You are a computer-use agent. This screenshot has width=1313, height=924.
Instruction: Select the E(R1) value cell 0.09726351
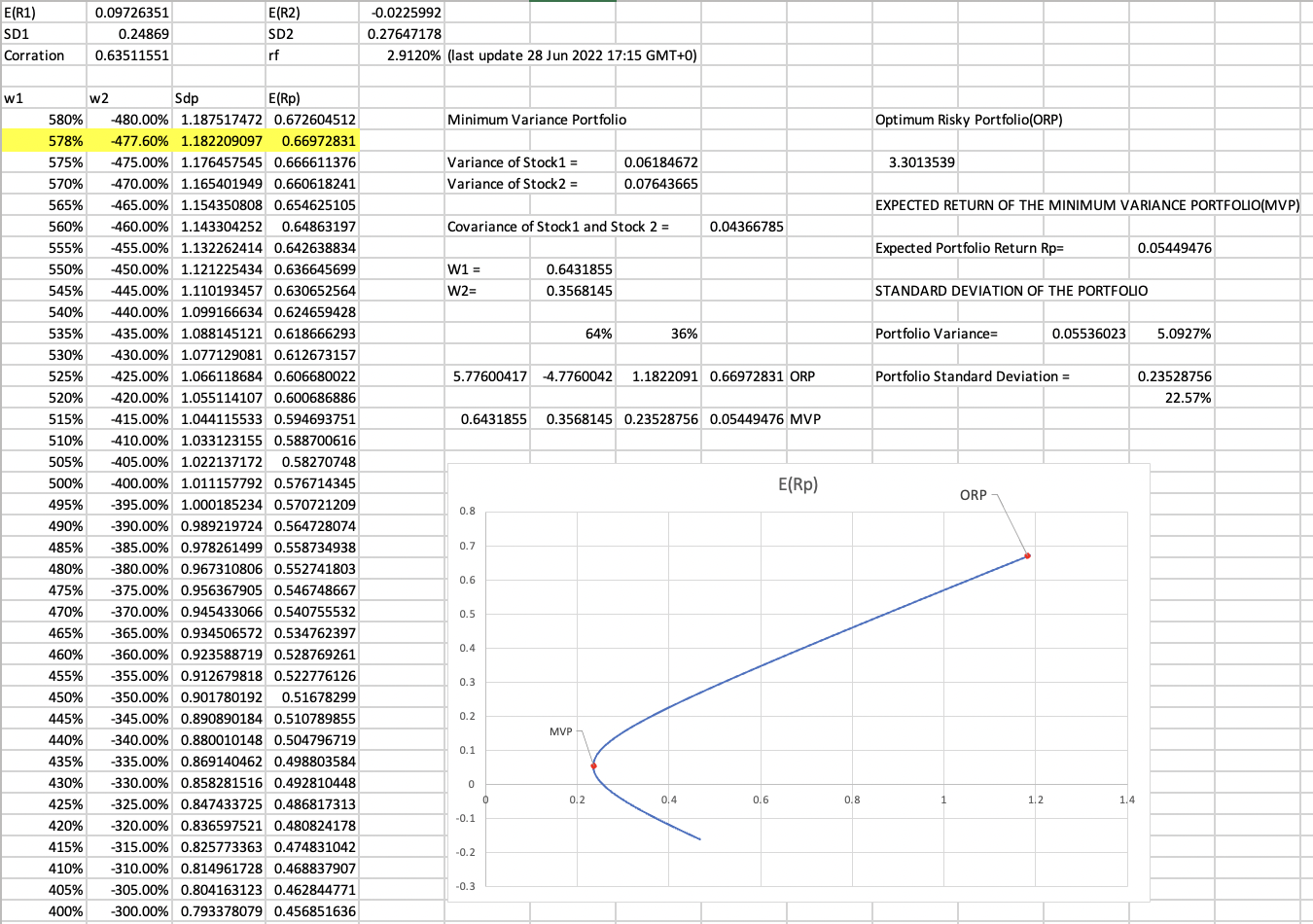tap(128, 13)
